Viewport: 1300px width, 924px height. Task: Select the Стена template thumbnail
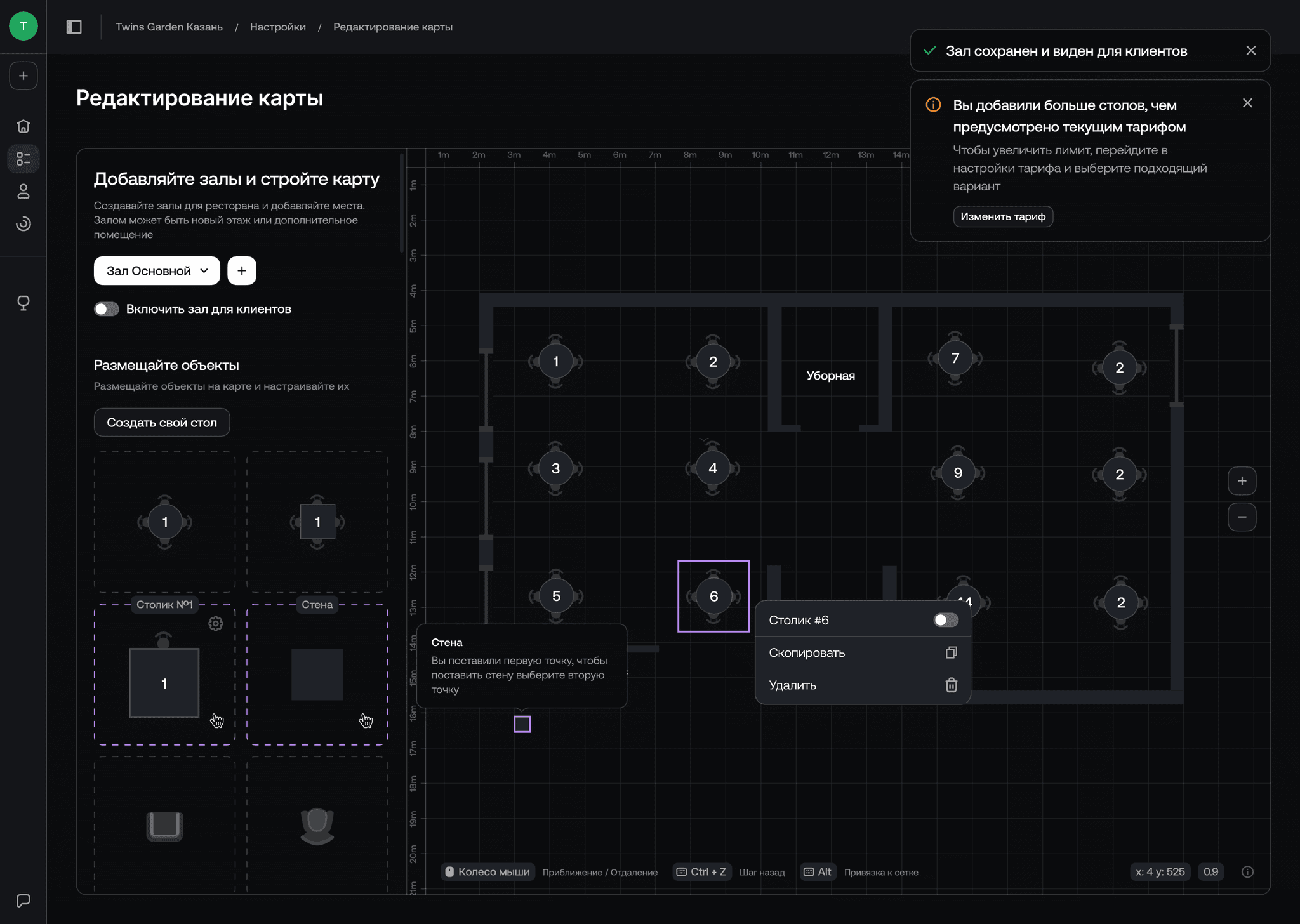317,675
